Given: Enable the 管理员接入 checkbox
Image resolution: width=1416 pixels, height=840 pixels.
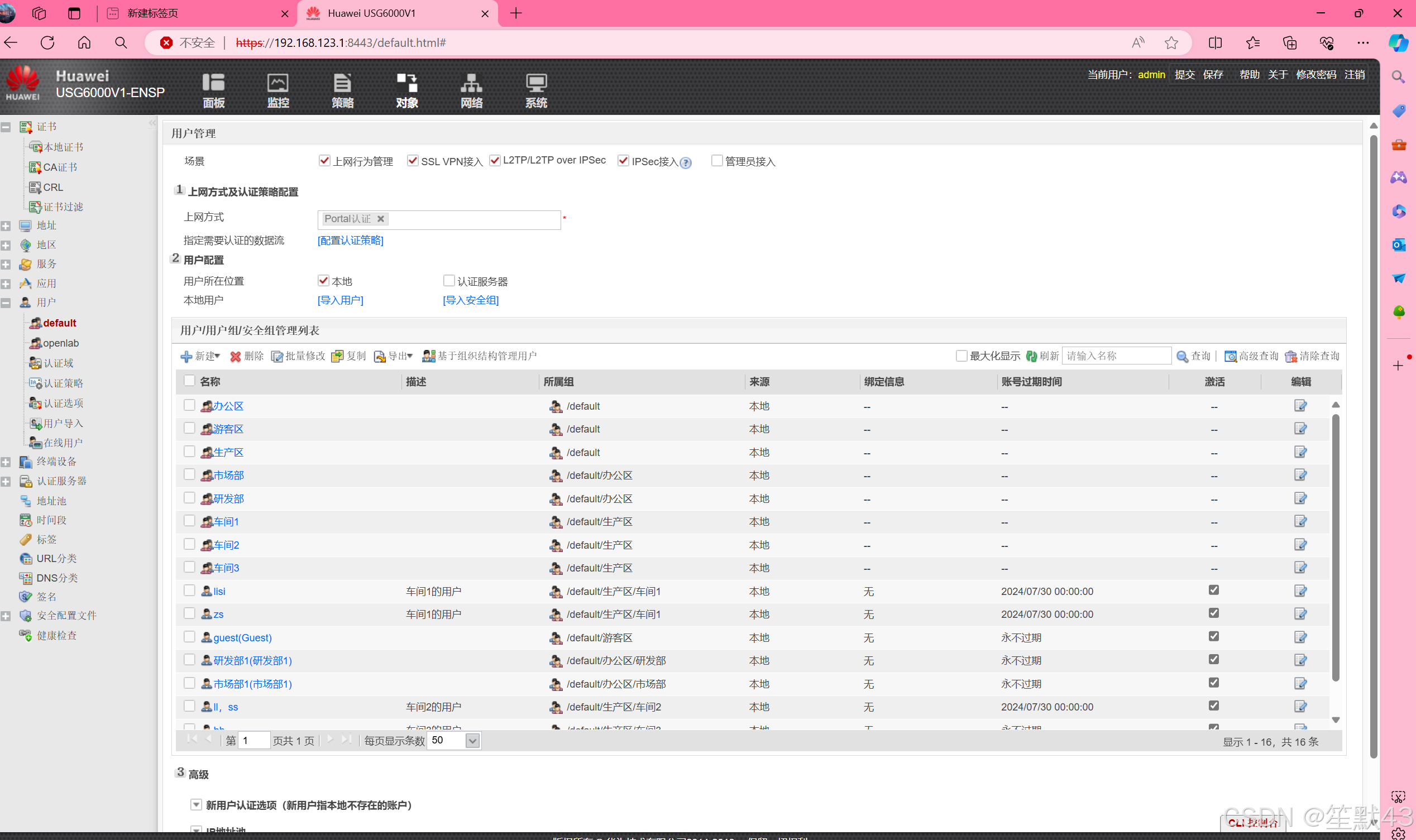Looking at the screenshot, I should pyautogui.click(x=717, y=161).
